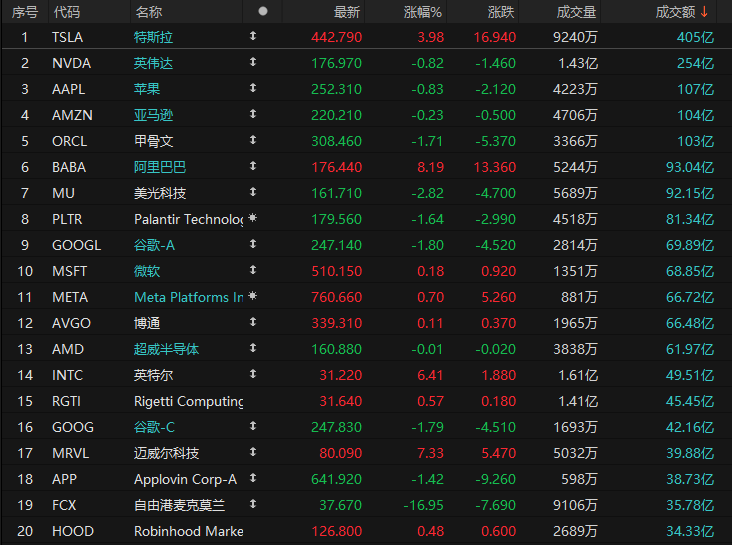
Task: Sort by the 序号 column header
Action: coord(25,12)
